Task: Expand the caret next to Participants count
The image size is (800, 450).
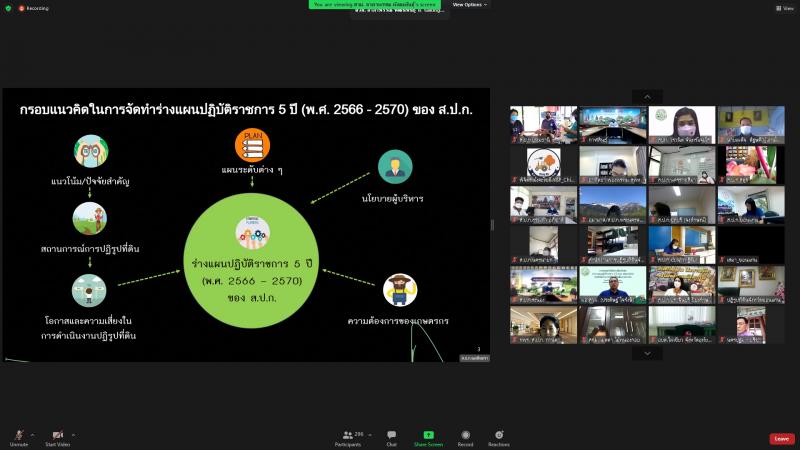Action: tap(370, 435)
